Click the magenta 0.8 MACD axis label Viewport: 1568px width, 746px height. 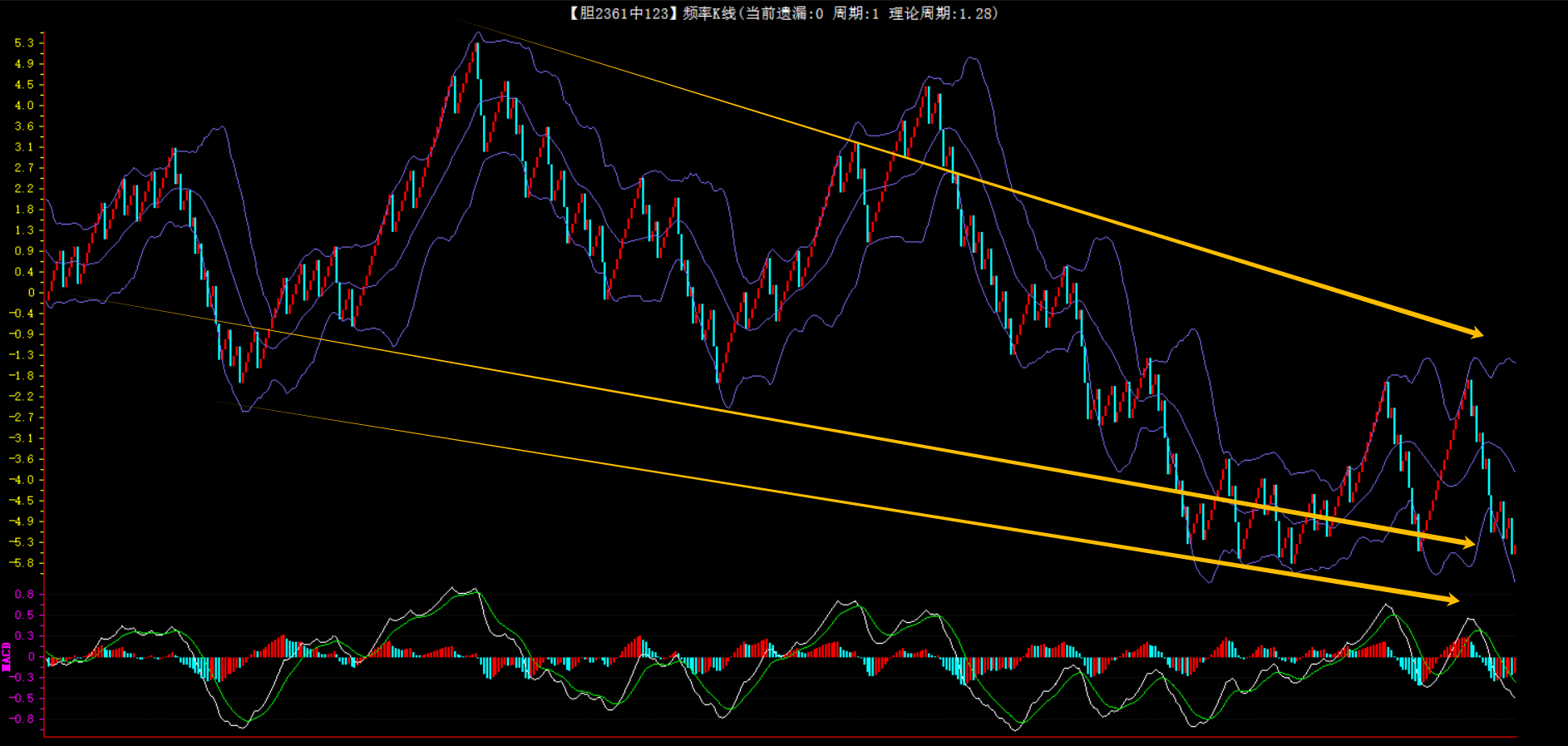tap(24, 595)
